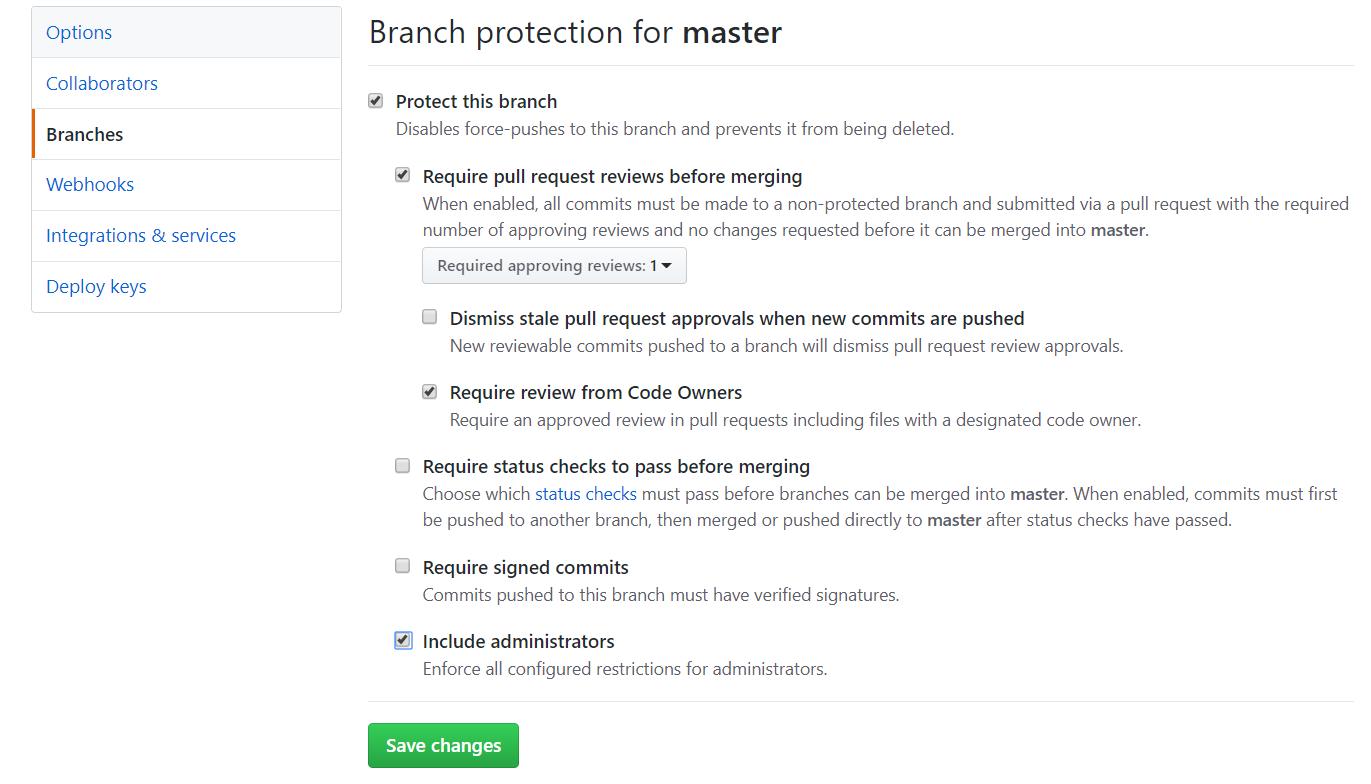Image resolution: width=1371 pixels, height=784 pixels.
Task: Click the 'Require signed commits' label text
Action: (525, 567)
